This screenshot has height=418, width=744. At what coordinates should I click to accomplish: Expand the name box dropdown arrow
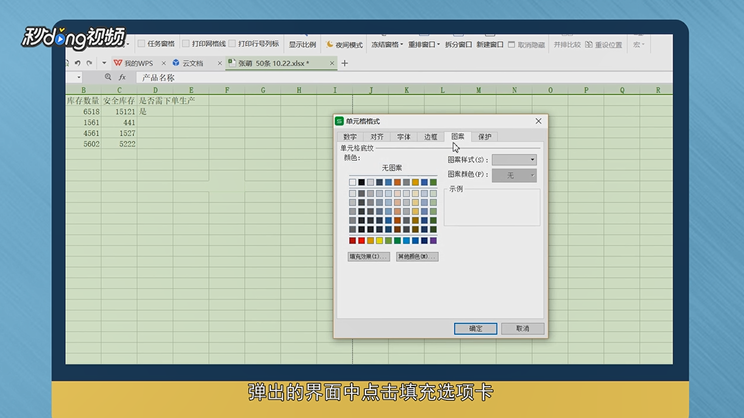pos(79,77)
